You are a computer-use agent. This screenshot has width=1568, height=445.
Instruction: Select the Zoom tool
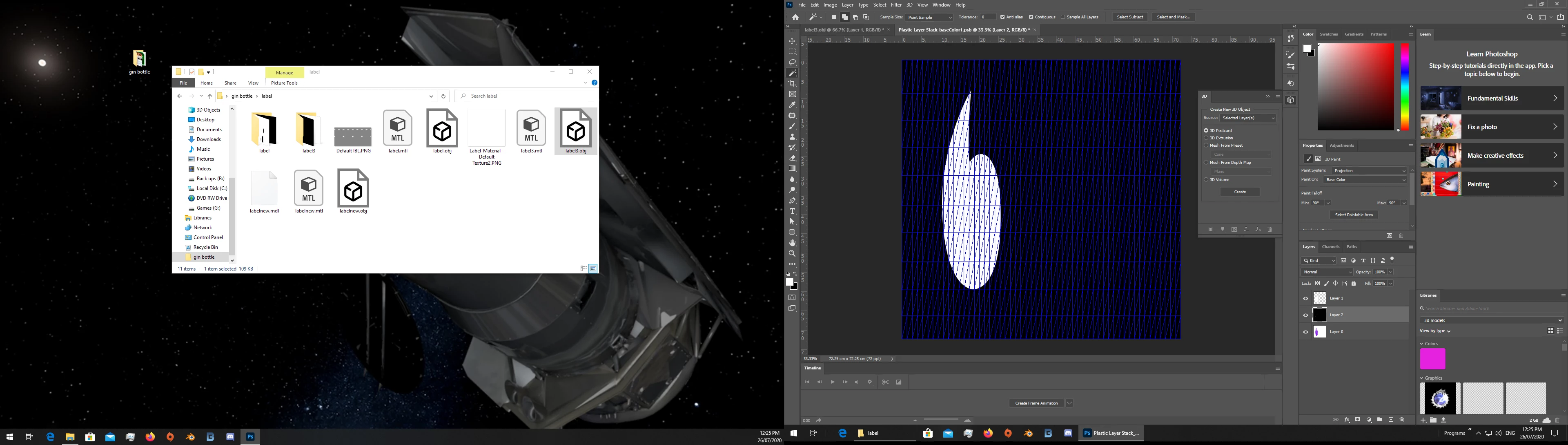[x=792, y=254]
